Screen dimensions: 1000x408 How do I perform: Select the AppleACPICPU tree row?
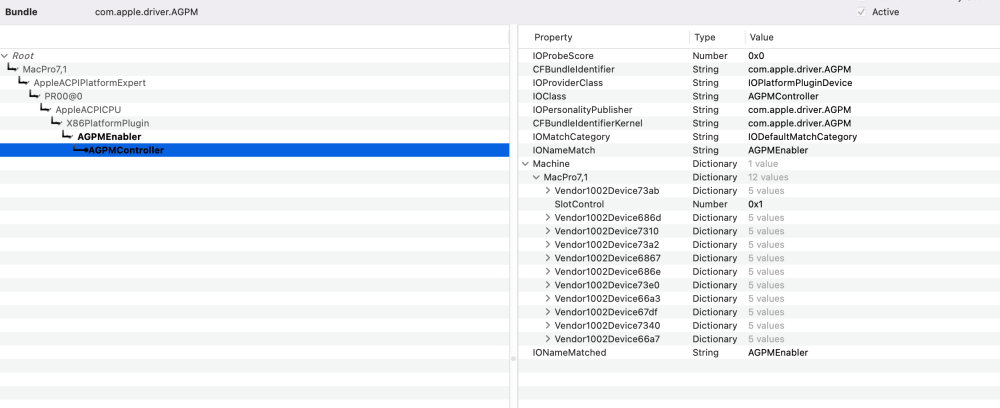(x=254, y=110)
